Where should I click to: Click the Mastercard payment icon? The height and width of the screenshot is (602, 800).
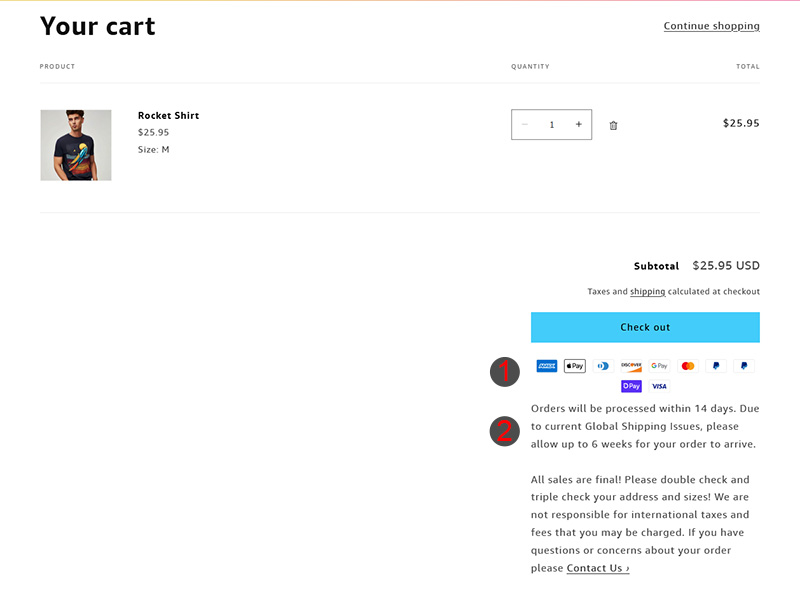687,365
